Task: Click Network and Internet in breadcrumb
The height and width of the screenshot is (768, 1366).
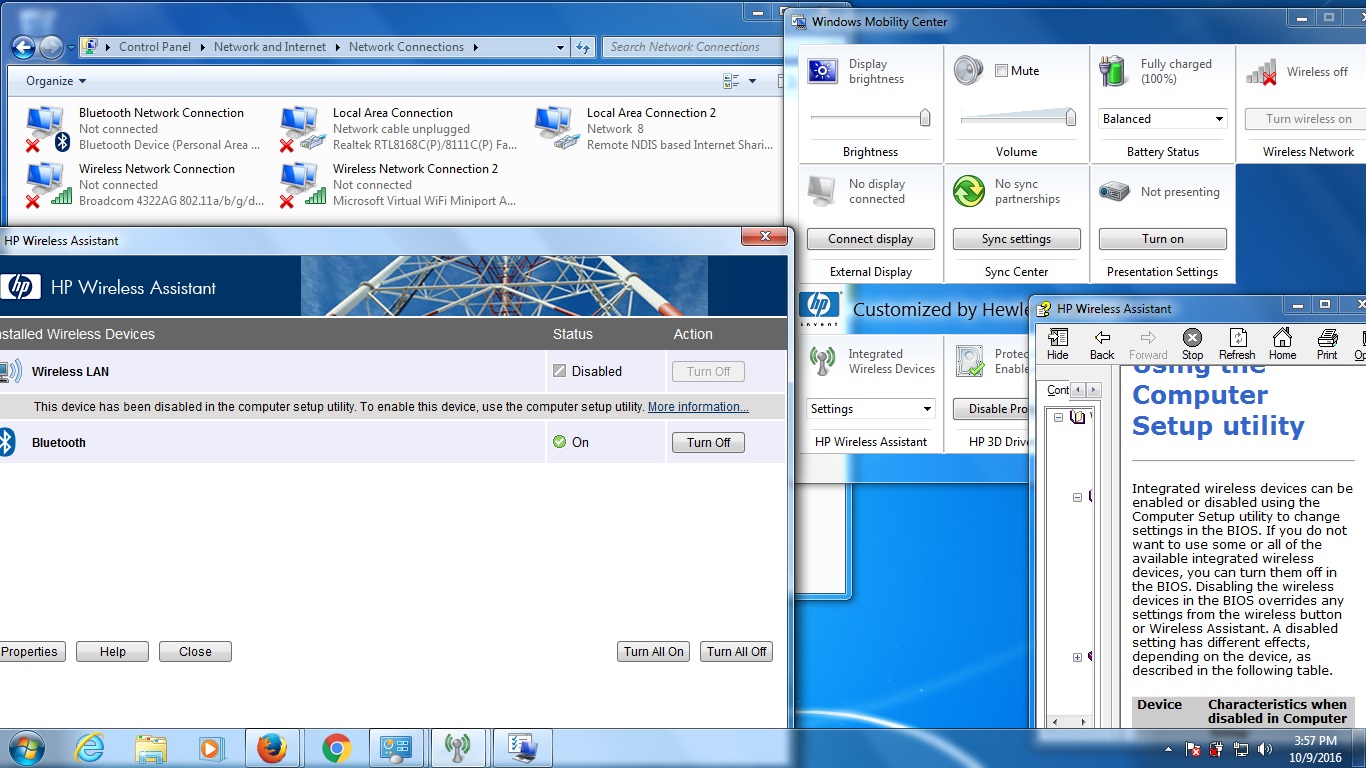Action: (x=270, y=47)
